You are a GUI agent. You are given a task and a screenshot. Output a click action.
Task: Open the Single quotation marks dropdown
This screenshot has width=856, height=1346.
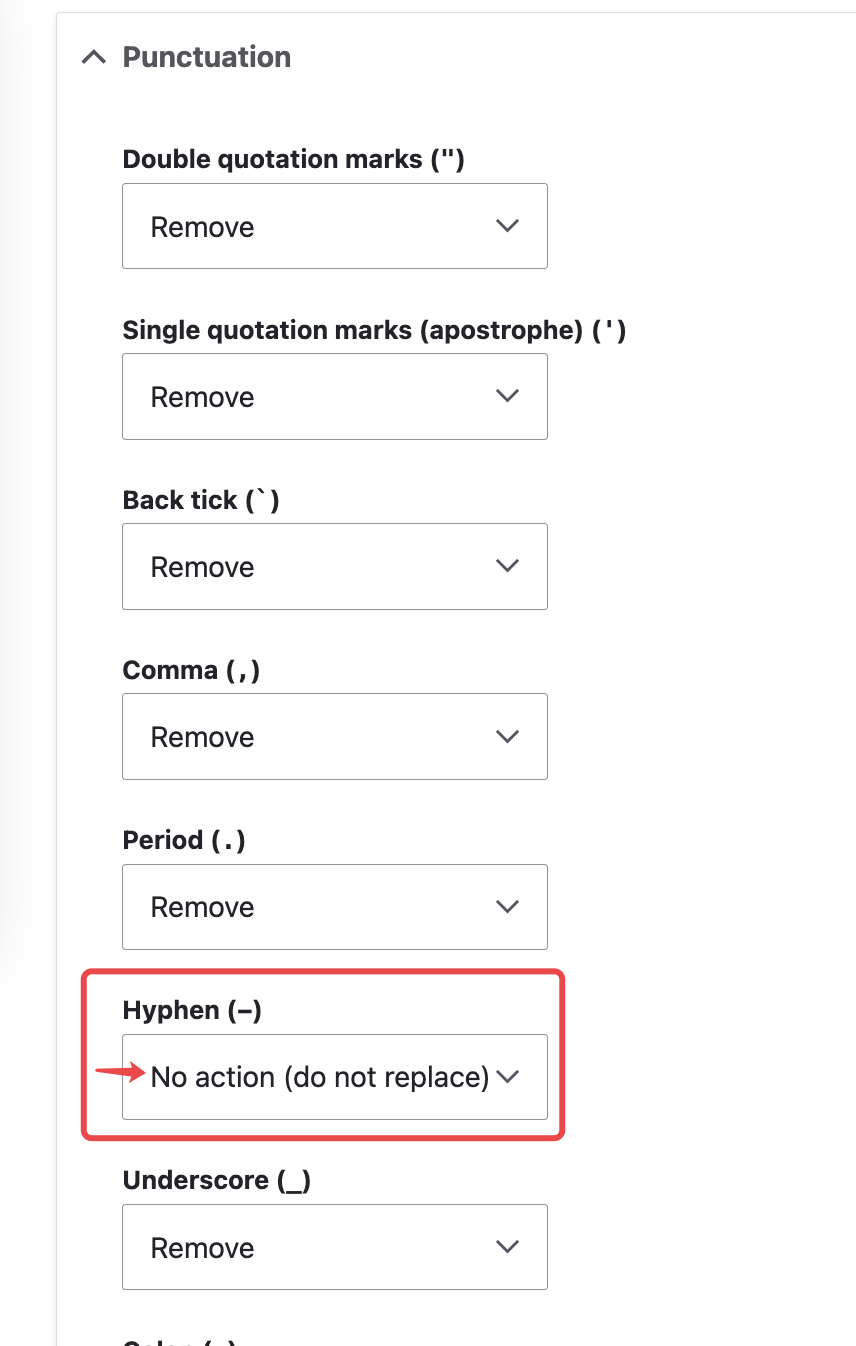(x=334, y=396)
